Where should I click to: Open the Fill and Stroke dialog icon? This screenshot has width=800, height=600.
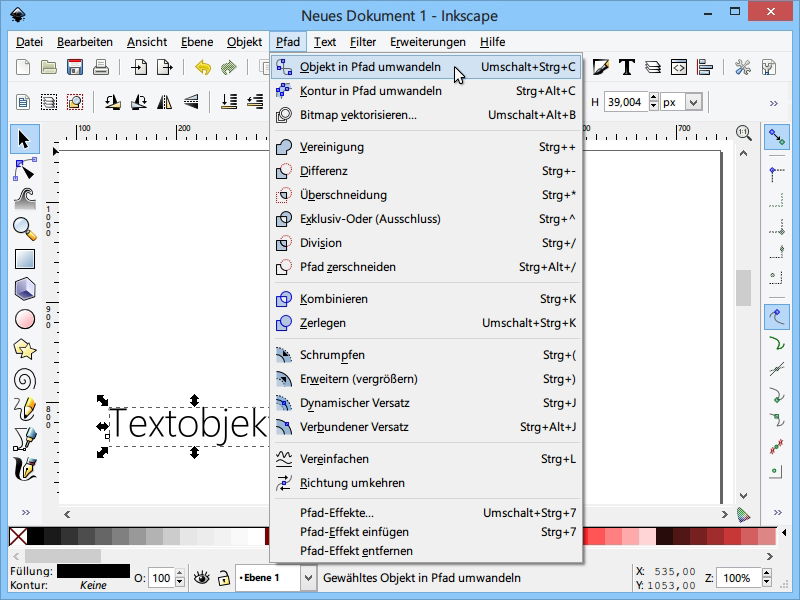(x=601, y=67)
